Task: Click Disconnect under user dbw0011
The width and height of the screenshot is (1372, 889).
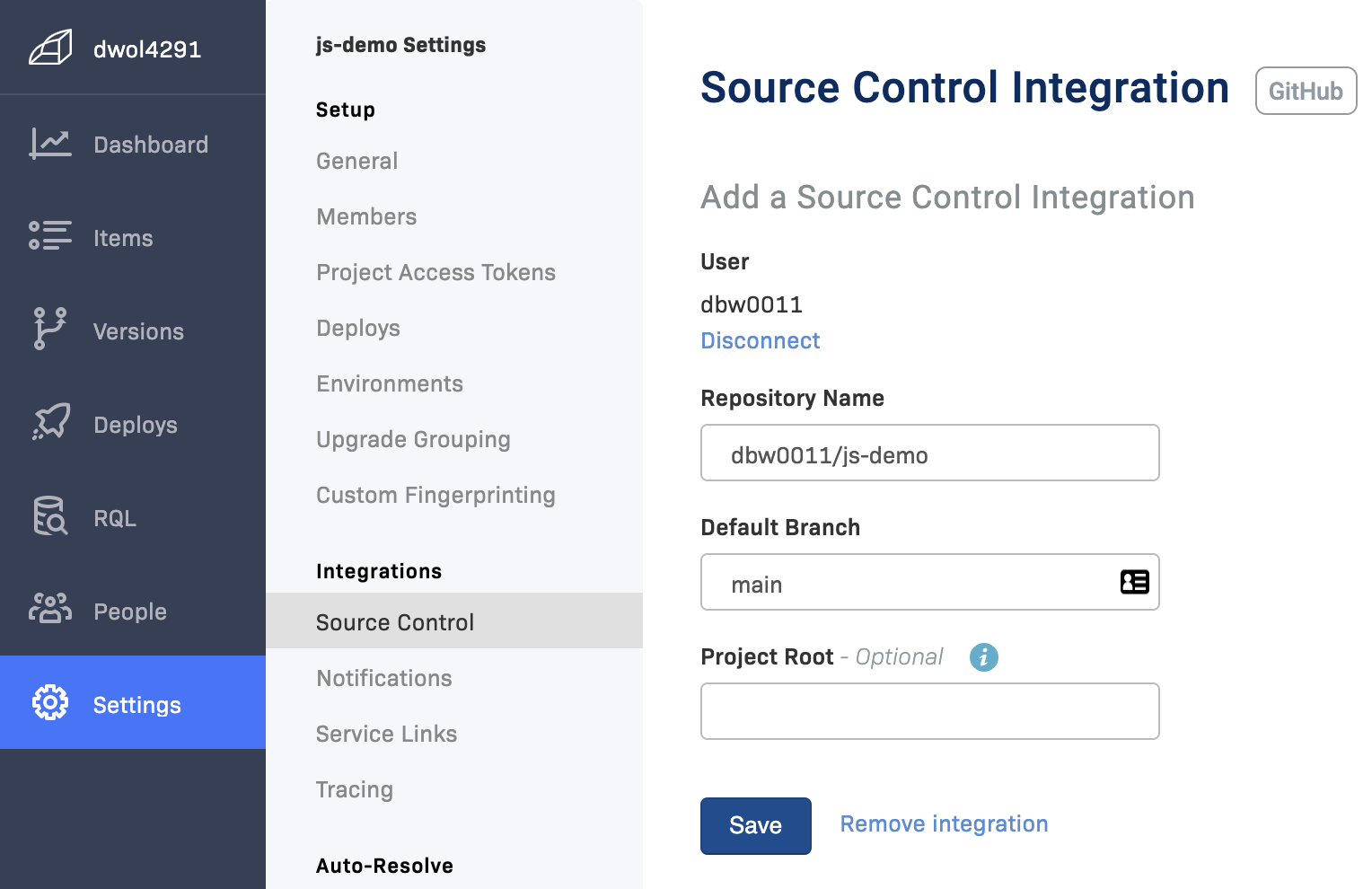Action: click(x=760, y=341)
